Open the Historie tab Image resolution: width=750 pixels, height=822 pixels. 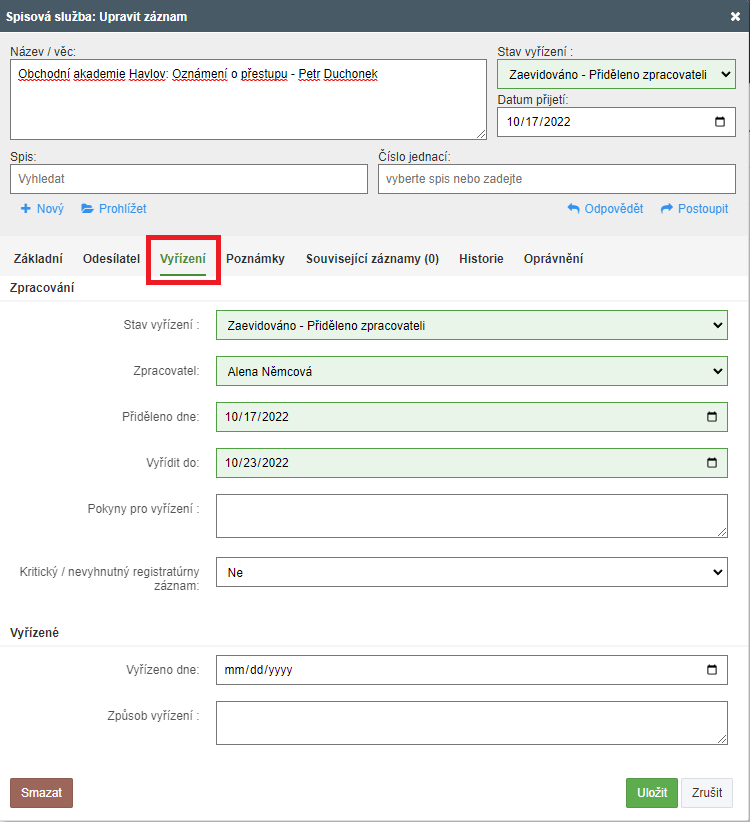481,258
